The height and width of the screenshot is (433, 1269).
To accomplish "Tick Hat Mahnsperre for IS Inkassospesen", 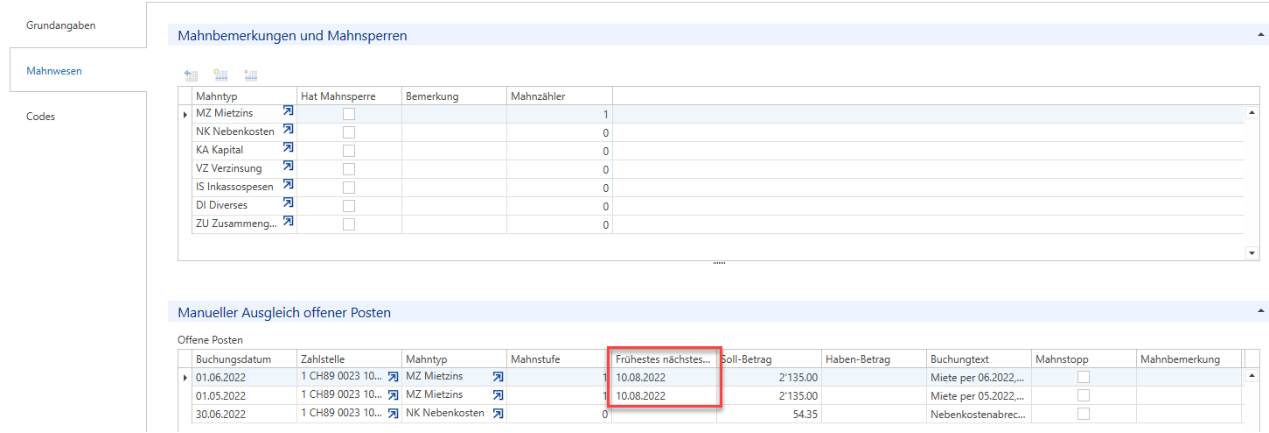I will pyautogui.click(x=349, y=187).
